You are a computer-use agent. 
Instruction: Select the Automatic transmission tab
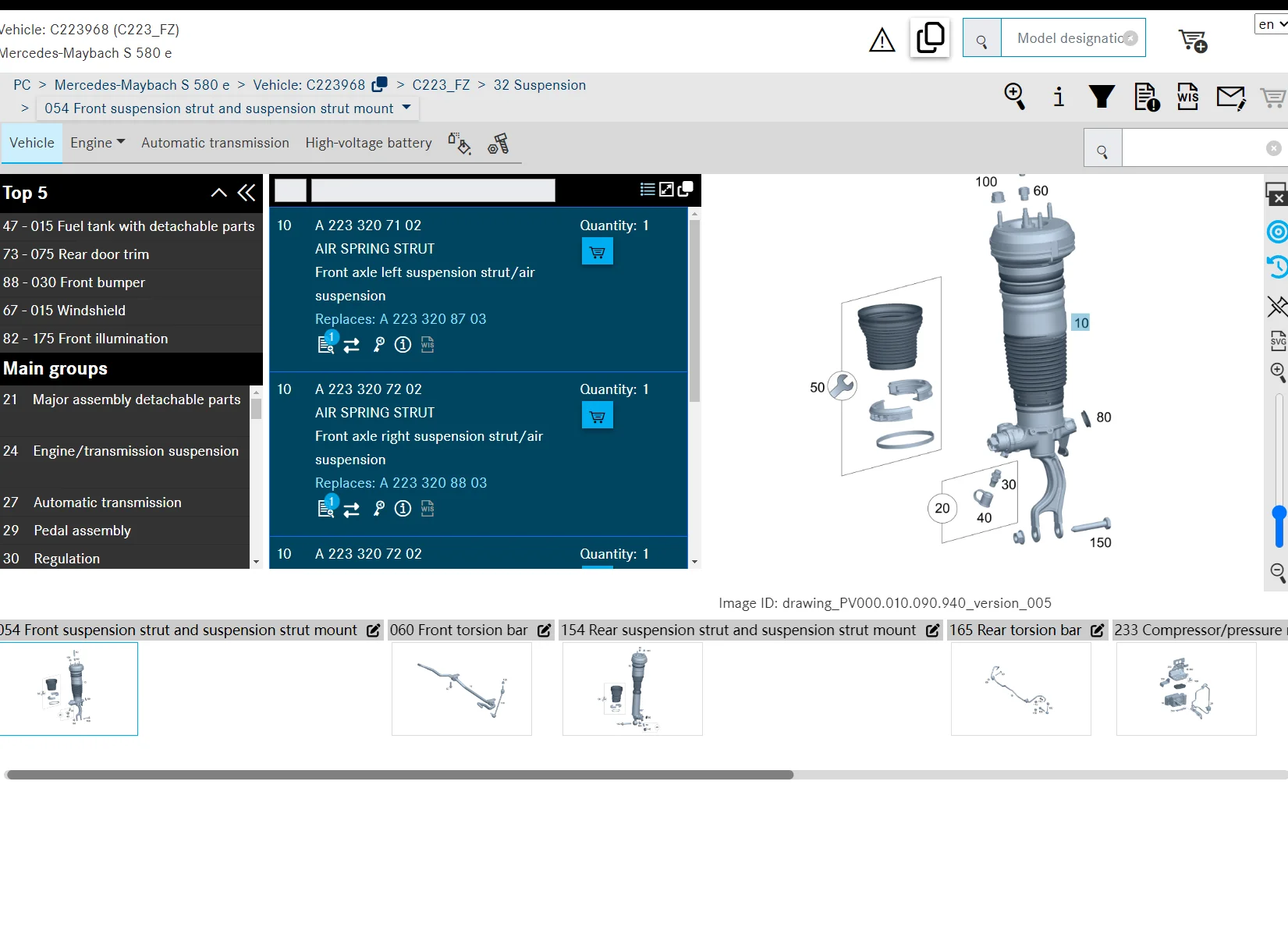(x=215, y=143)
